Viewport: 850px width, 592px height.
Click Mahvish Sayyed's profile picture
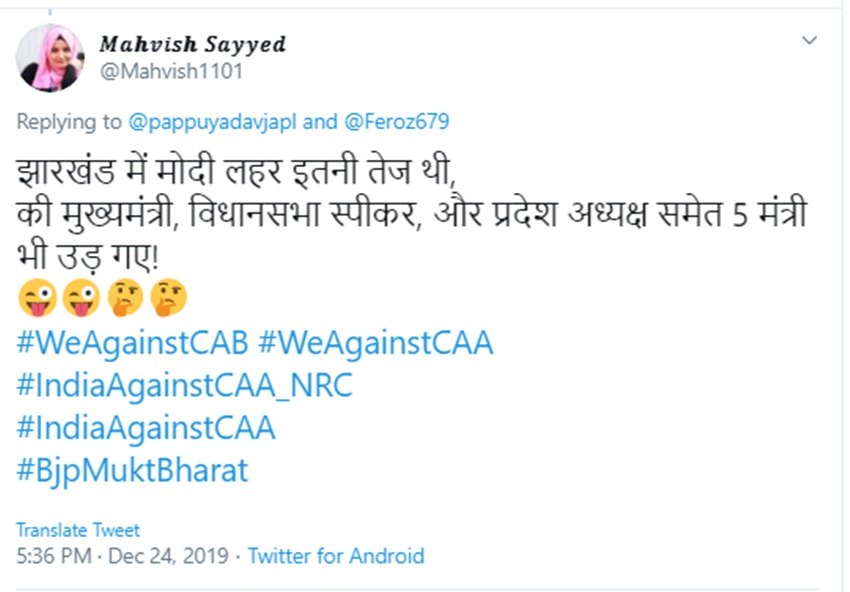point(50,58)
